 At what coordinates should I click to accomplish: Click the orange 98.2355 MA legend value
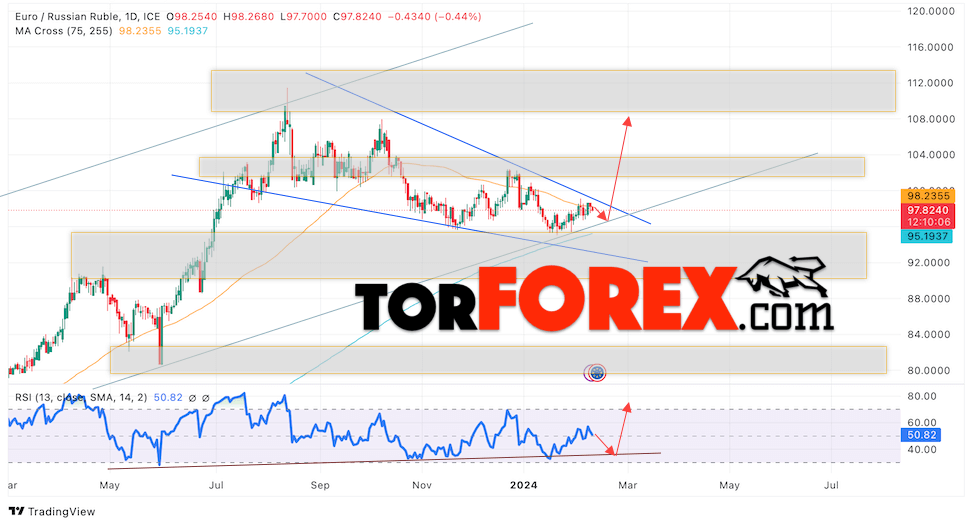(140, 30)
